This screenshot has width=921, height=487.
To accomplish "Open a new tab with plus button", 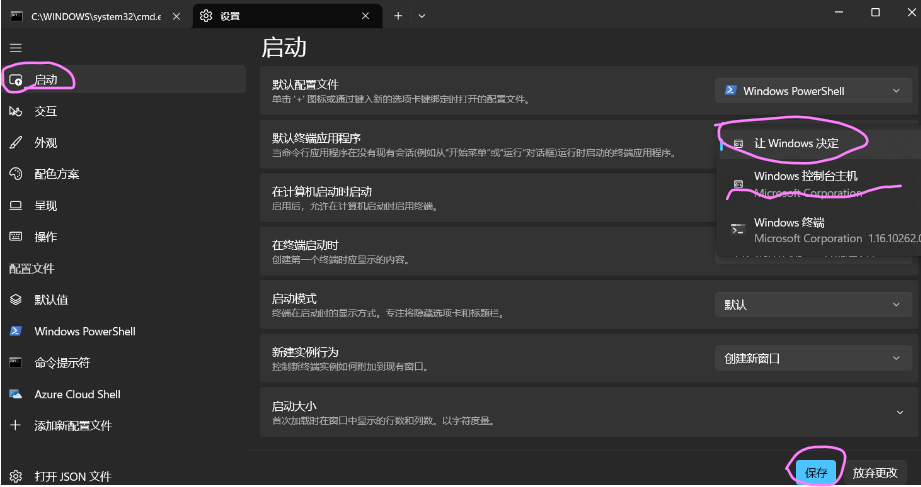I will [398, 16].
